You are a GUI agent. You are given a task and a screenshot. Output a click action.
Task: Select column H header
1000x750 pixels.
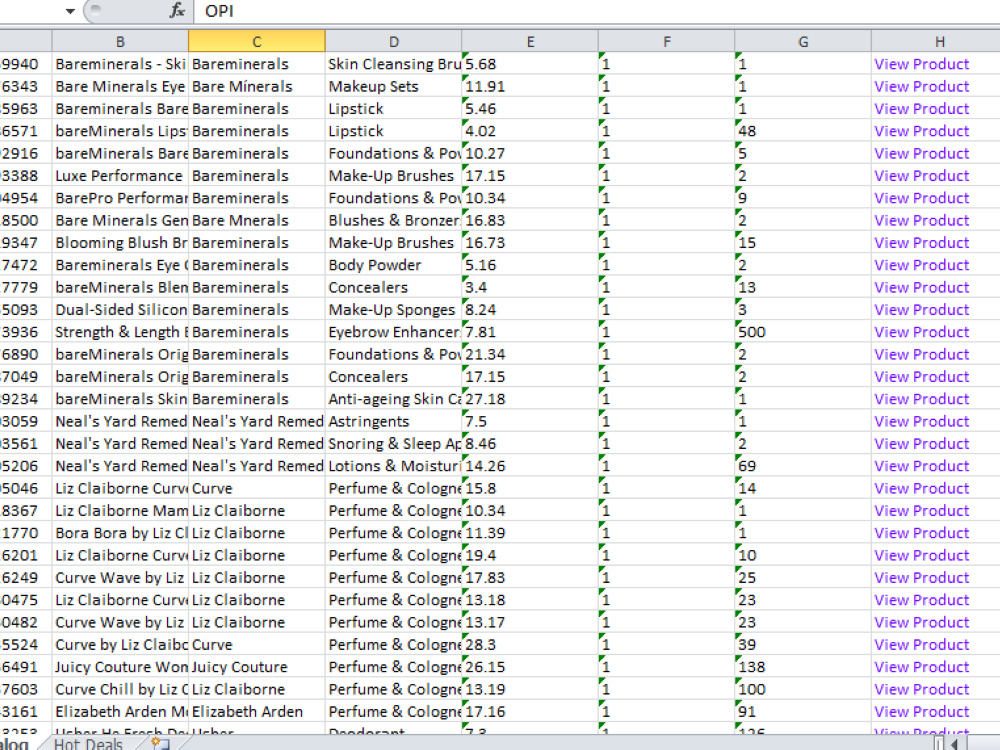pyautogui.click(x=939, y=41)
